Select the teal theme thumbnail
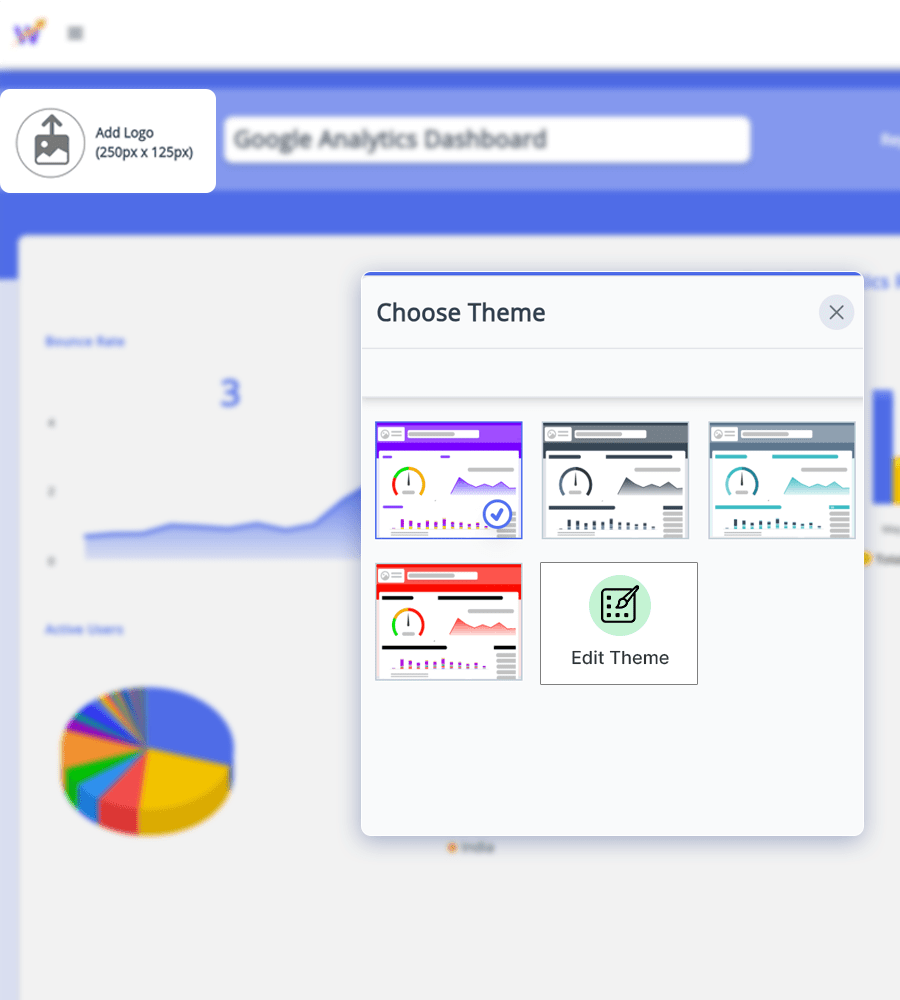900x1000 pixels. click(781, 480)
